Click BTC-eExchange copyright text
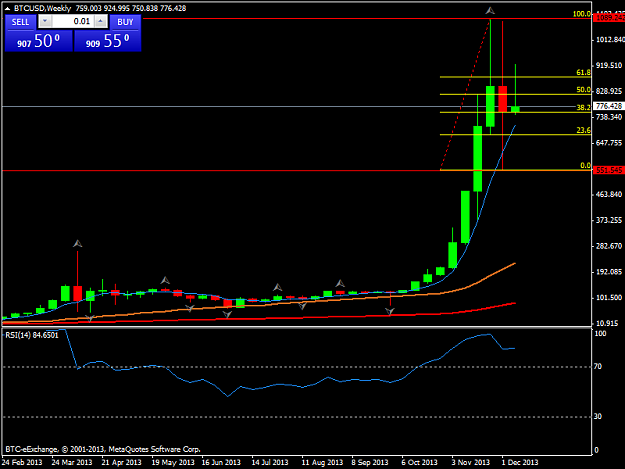Screen dimensions: 625x469 (103, 449)
